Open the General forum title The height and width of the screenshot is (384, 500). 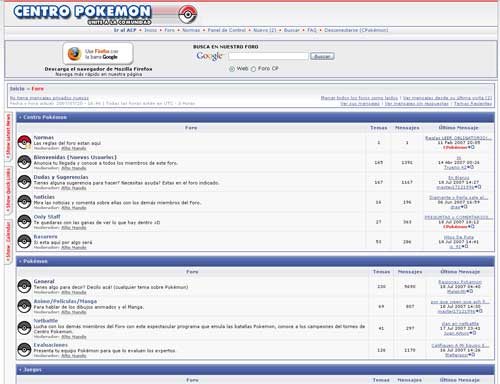click(44, 281)
